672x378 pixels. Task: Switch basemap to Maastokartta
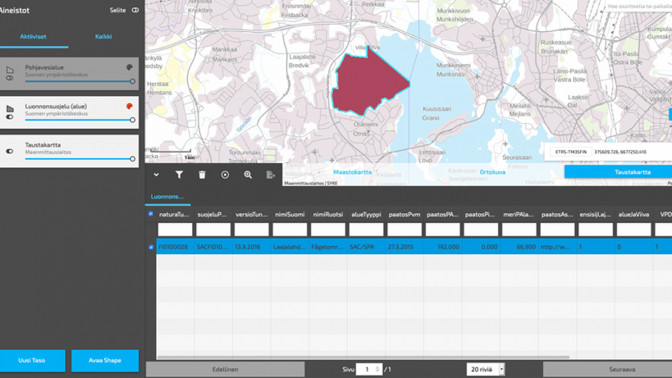pyautogui.click(x=352, y=172)
